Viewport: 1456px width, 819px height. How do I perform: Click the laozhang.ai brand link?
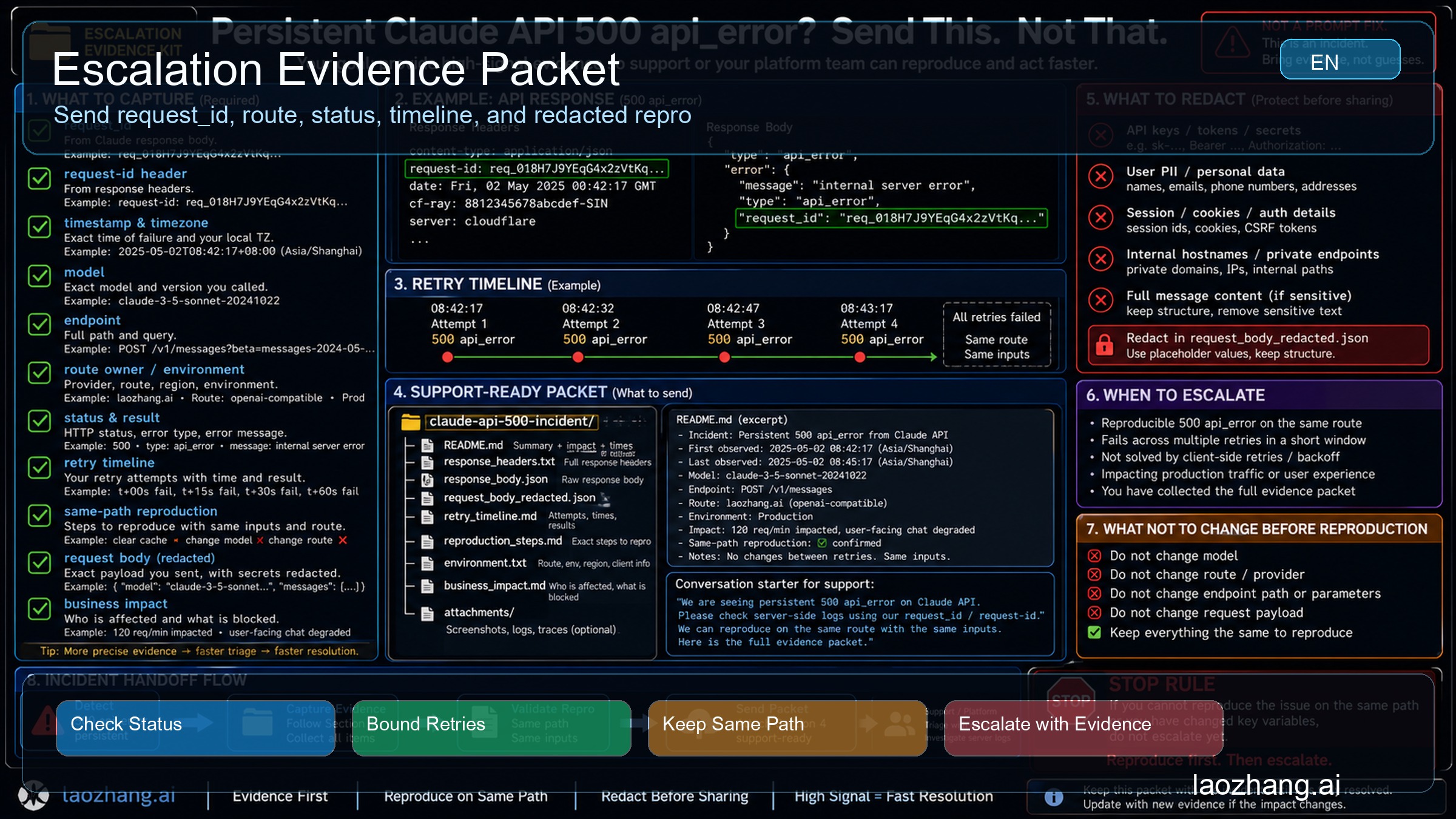pos(1266,785)
